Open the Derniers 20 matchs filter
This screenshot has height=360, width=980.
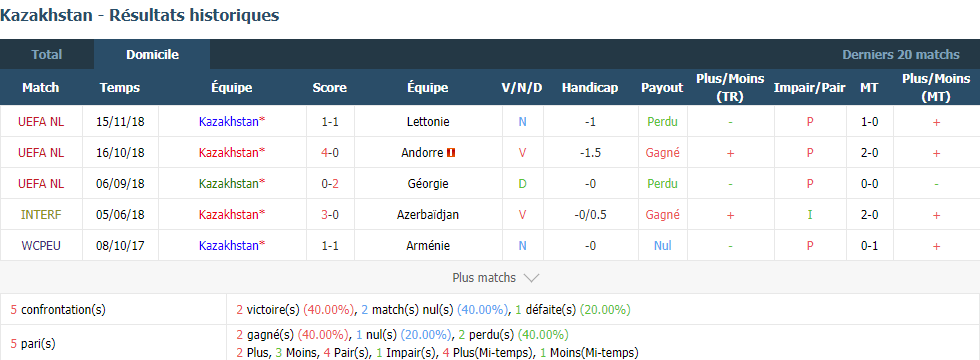(901, 54)
